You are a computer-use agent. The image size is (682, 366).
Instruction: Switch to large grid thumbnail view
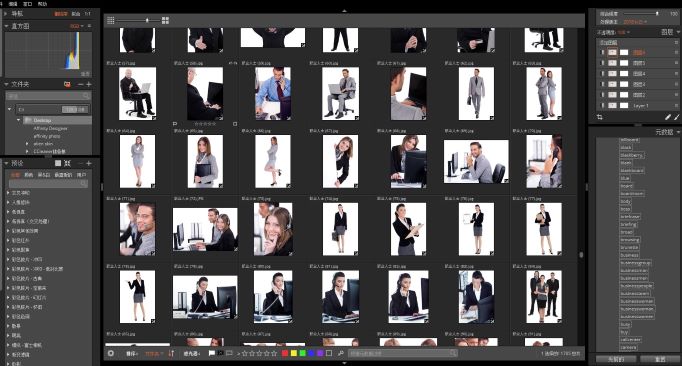click(x=165, y=20)
